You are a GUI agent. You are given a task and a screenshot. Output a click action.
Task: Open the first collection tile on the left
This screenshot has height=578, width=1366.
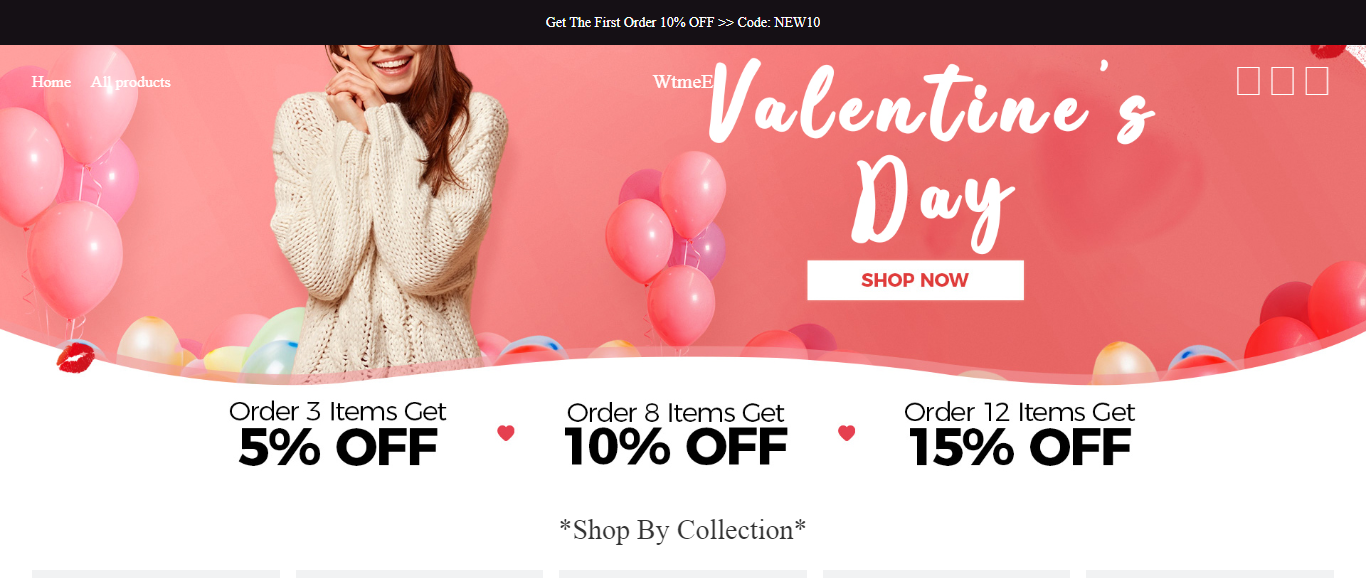point(156,573)
